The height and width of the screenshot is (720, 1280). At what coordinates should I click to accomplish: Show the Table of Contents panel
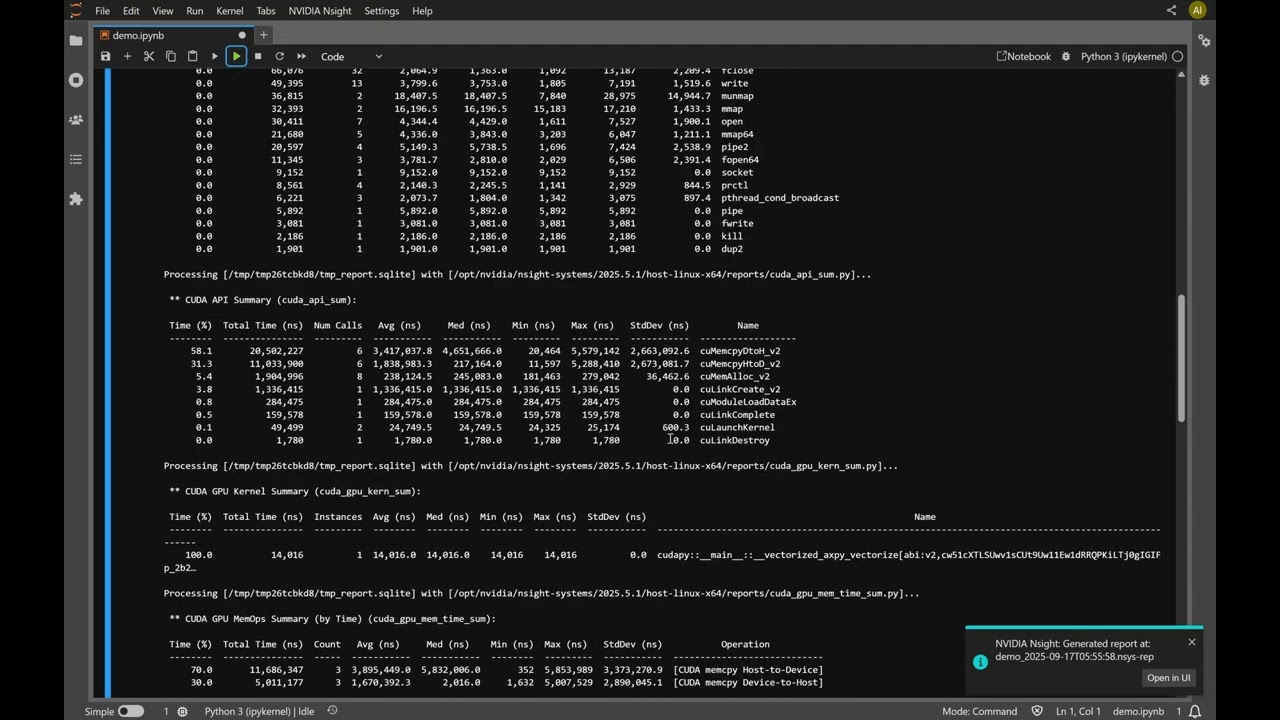[x=76, y=160]
